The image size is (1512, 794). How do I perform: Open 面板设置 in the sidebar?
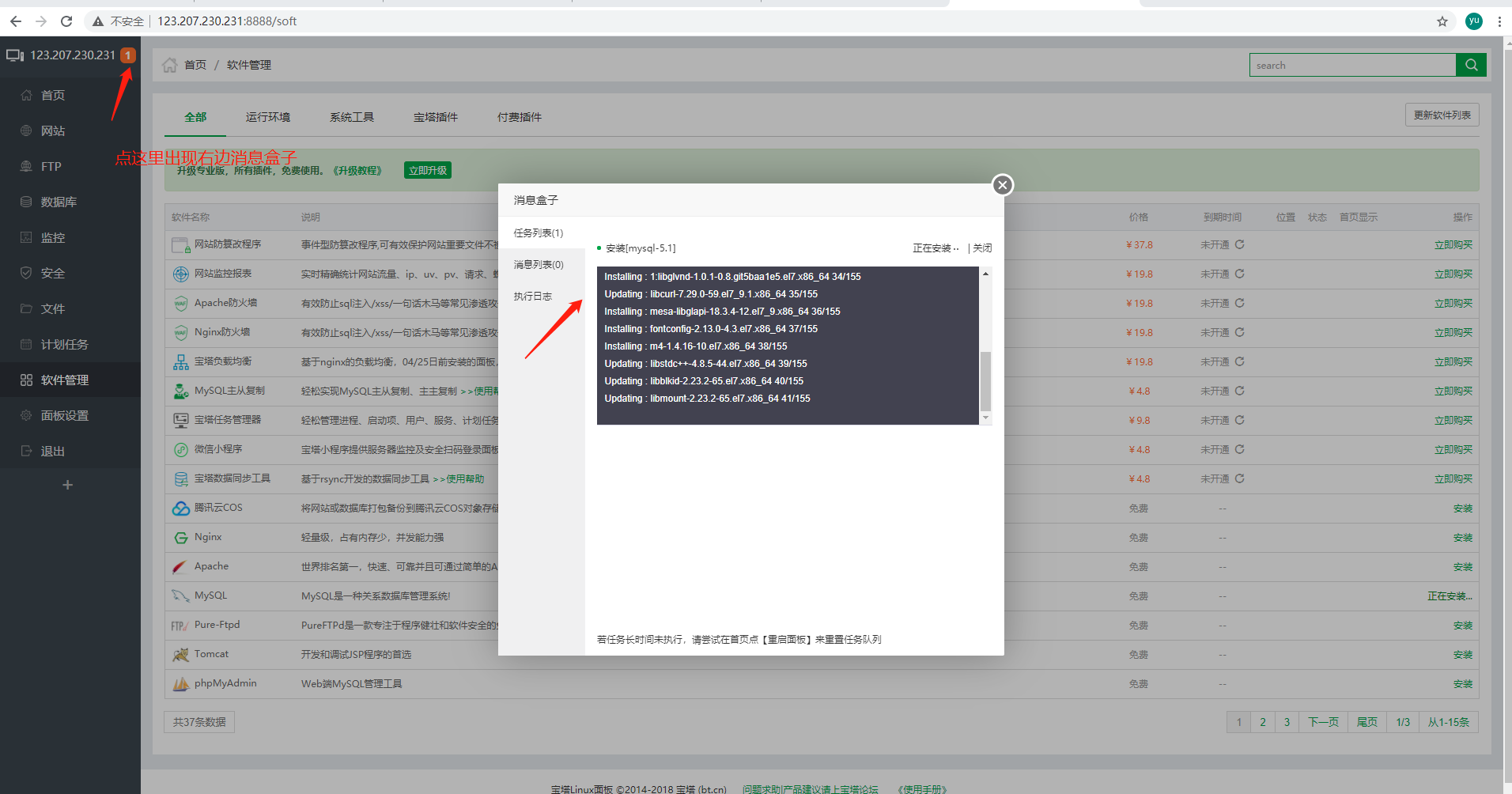coord(65,416)
